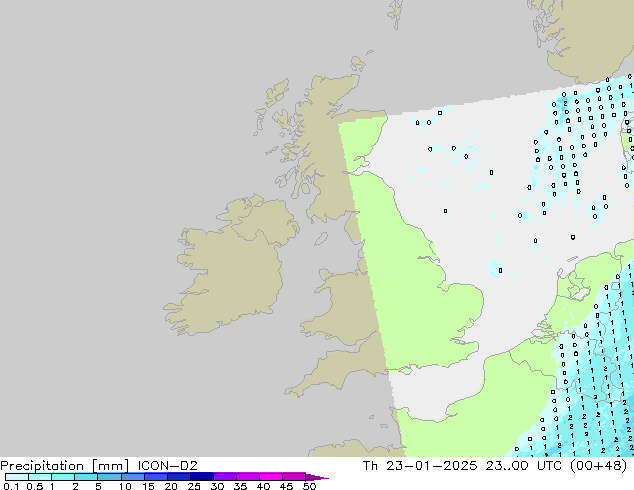634x490 pixels.
Task: Click the 30–35 mm purple legend box
Action: 224,477
